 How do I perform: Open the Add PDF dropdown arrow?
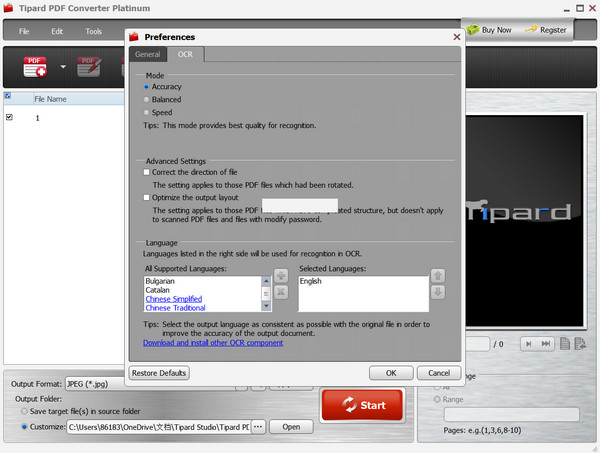[x=63, y=67]
